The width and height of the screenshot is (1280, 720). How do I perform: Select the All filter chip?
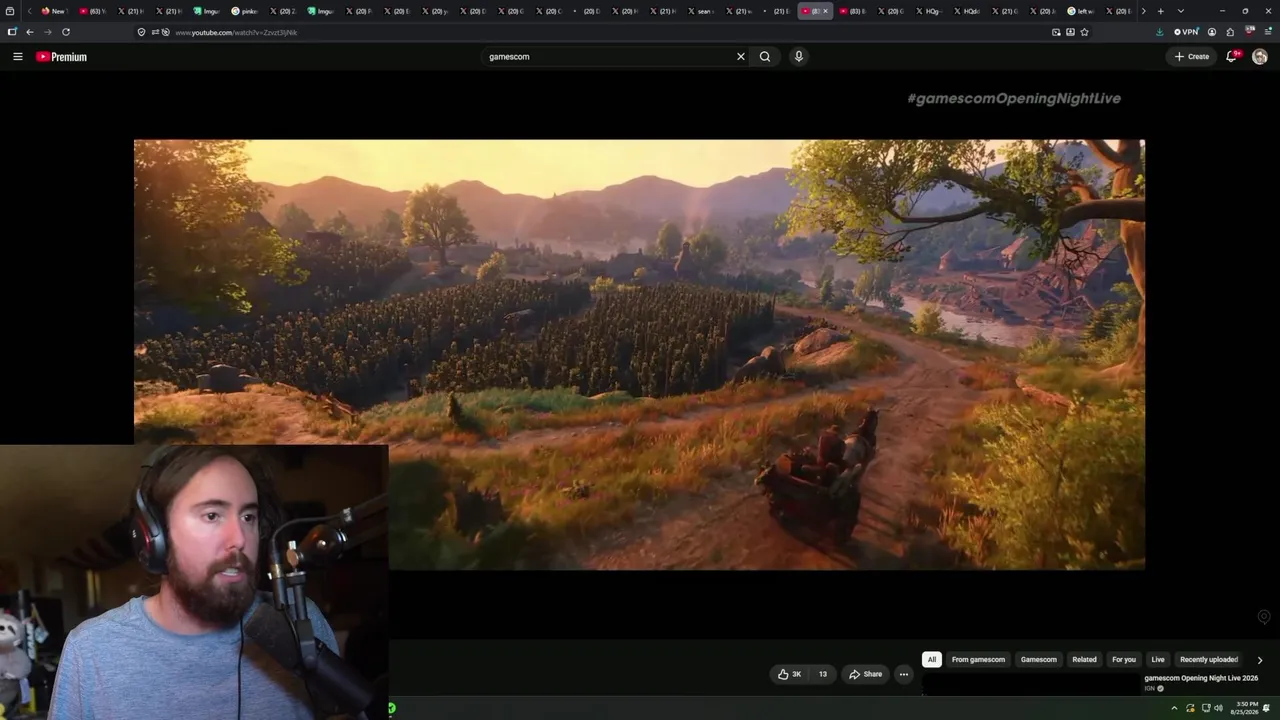coord(932,660)
